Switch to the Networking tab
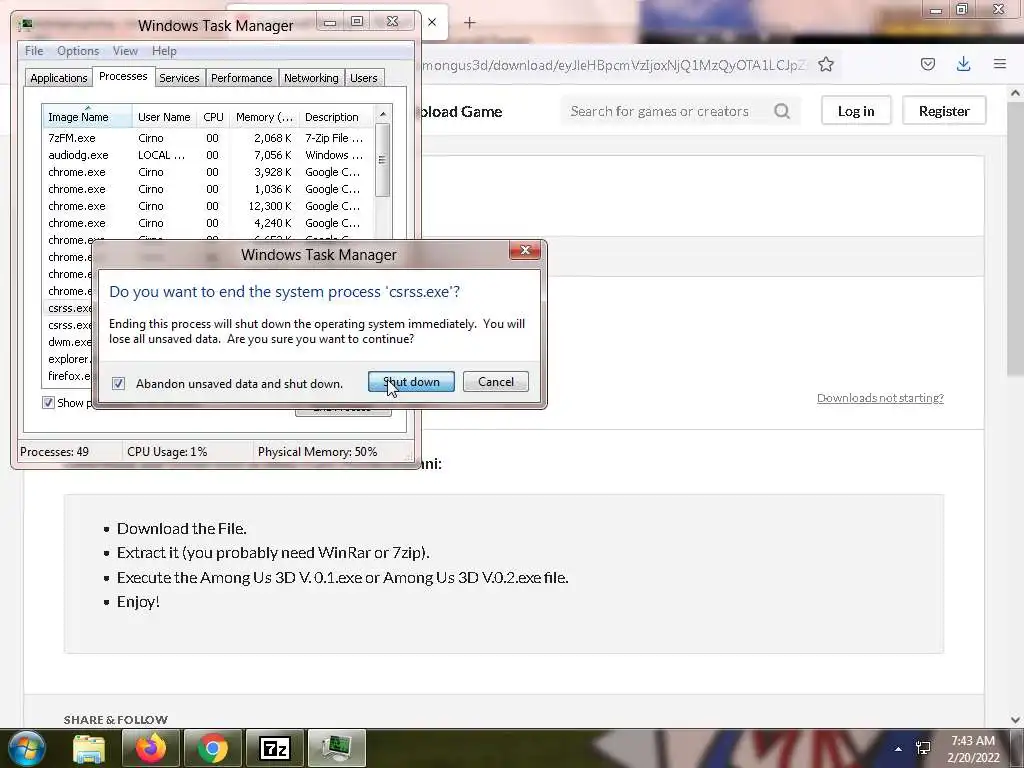Image resolution: width=1024 pixels, height=768 pixels. pyautogui.click(x=311, y=78)
